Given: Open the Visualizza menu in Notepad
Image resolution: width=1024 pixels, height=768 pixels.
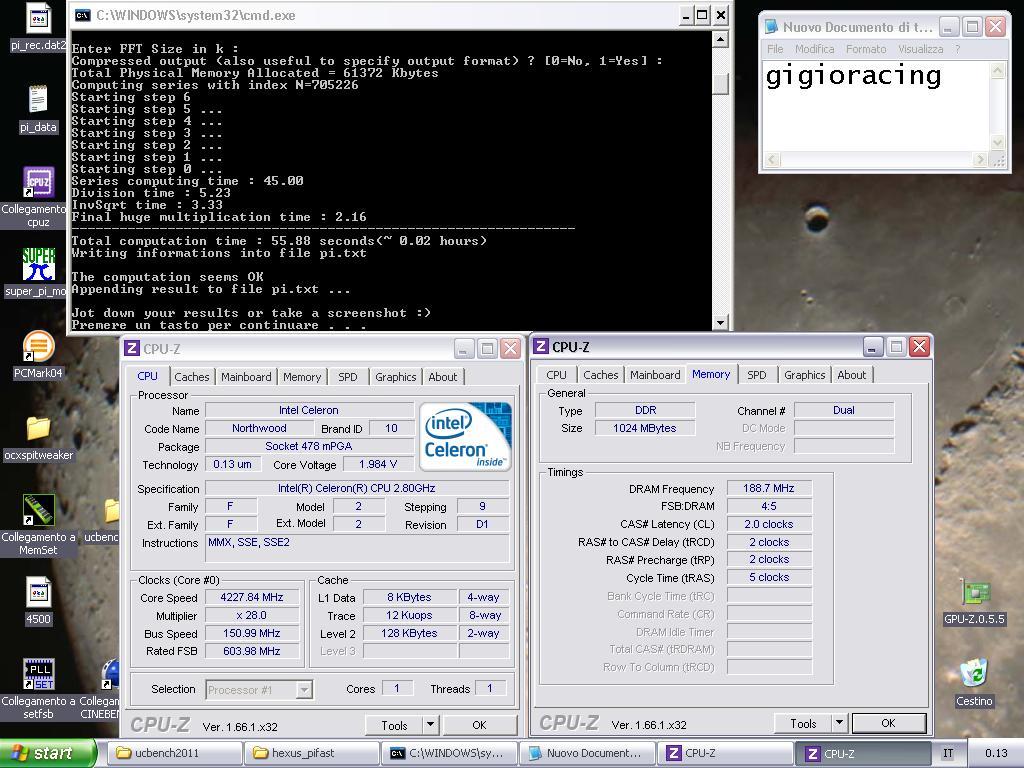Looking at the screenshot, I should (x=920, y=49).
